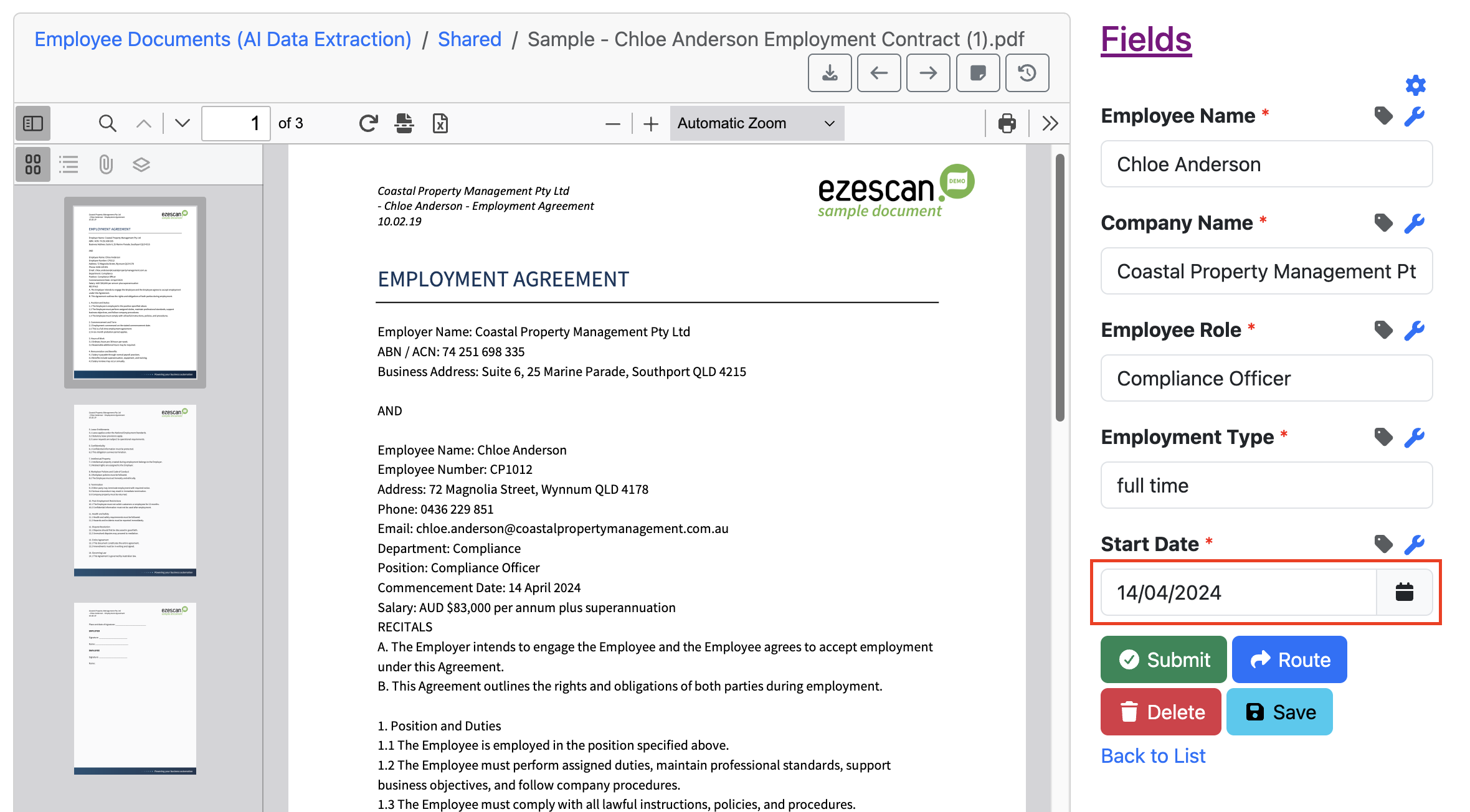Viewport: 1470px width, 812px height.
Task: Click wrench icon next to Employment Type
Action: [1415, 437]
